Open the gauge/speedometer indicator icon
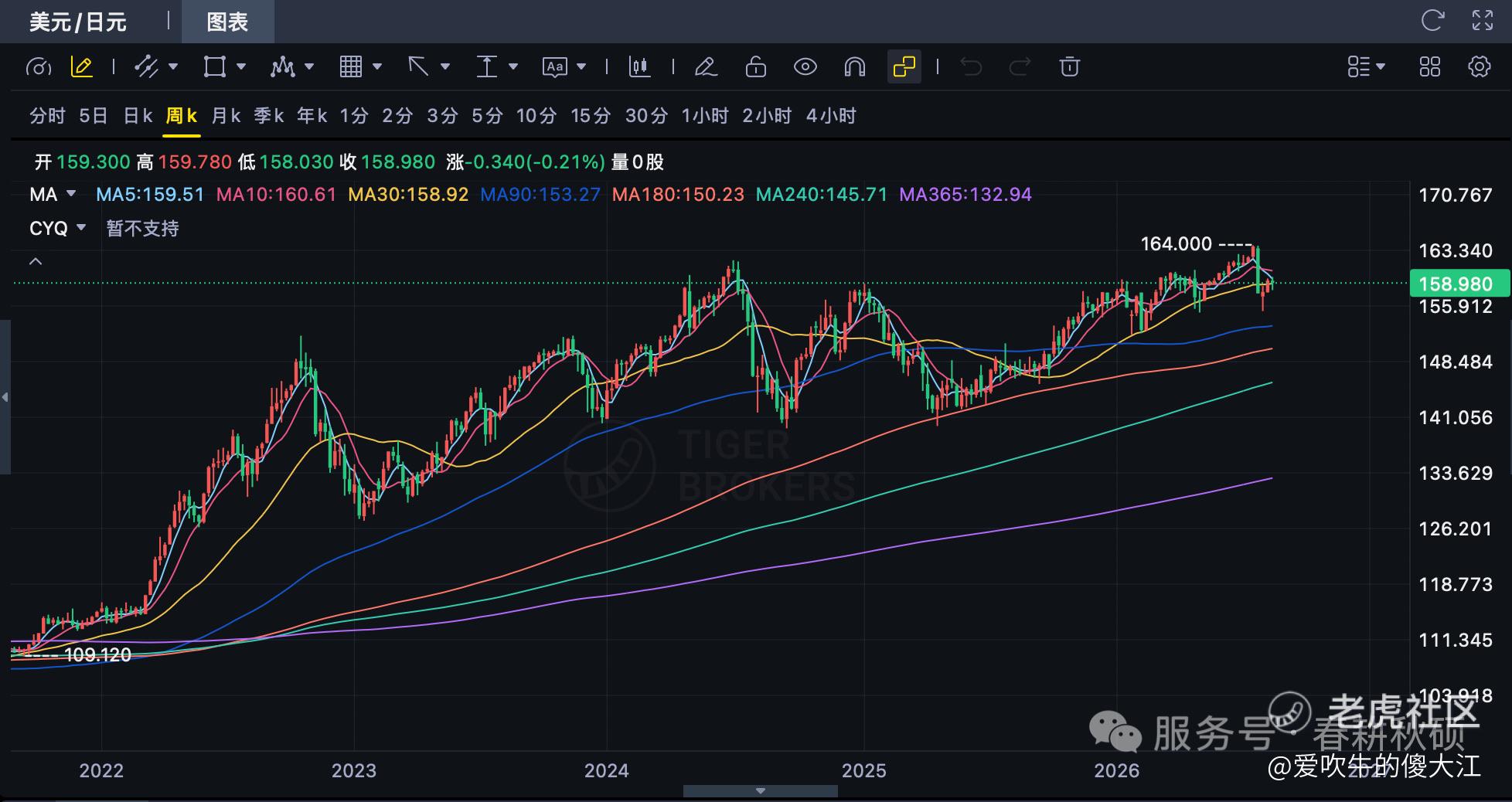 [39, 67]
